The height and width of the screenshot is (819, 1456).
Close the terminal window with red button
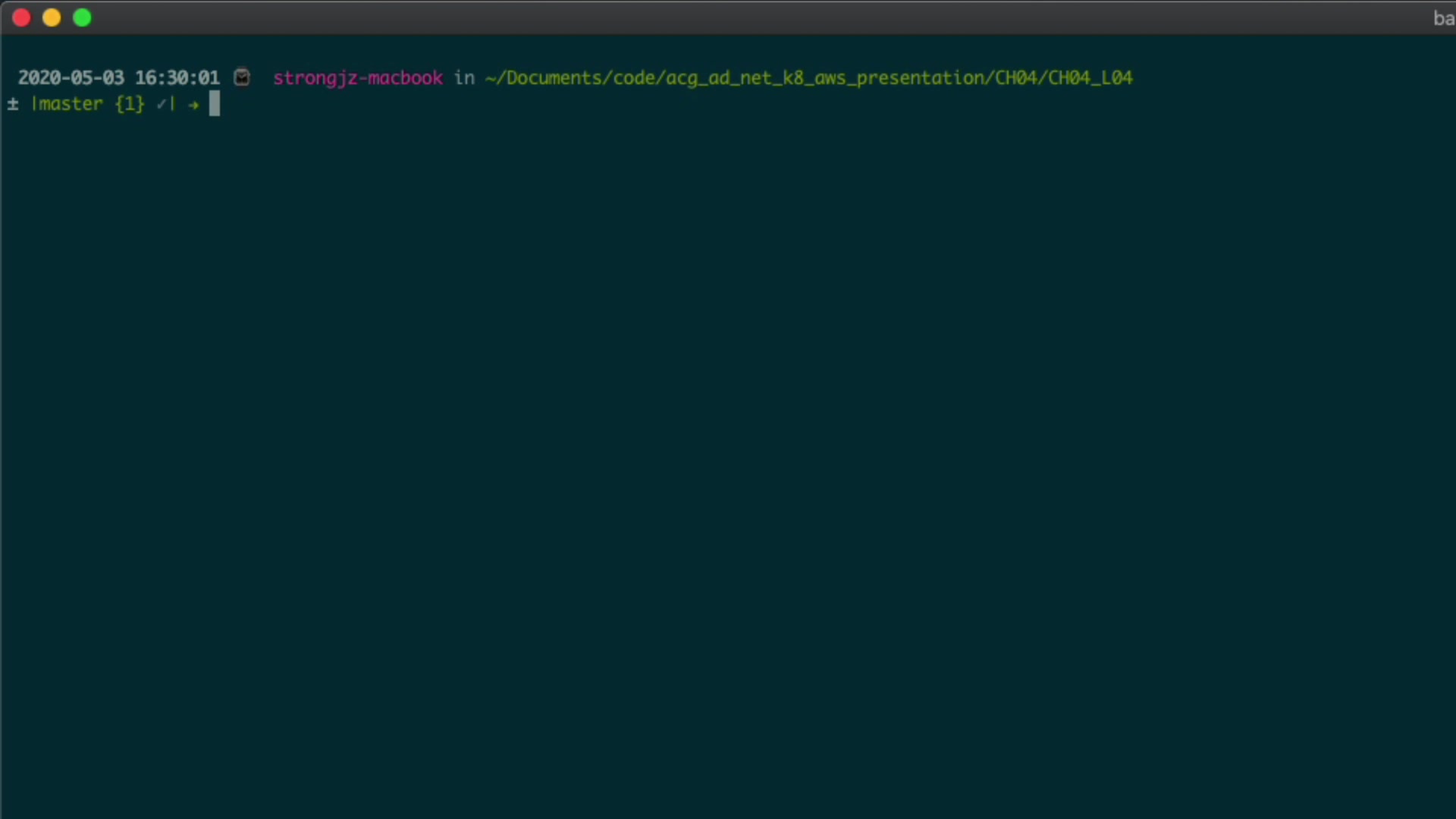coord(21,17)
